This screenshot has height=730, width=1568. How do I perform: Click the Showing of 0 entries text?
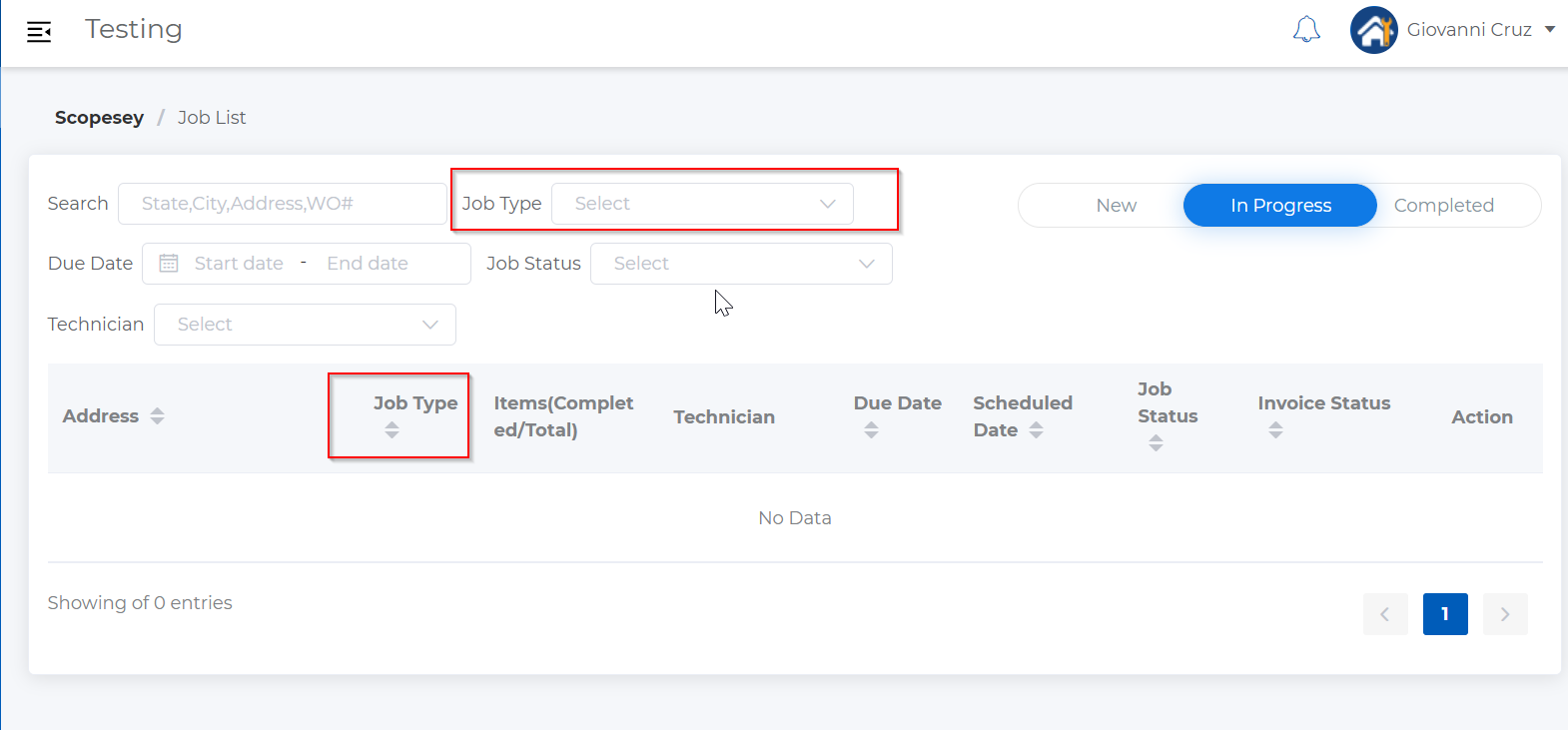click(140, 603)
